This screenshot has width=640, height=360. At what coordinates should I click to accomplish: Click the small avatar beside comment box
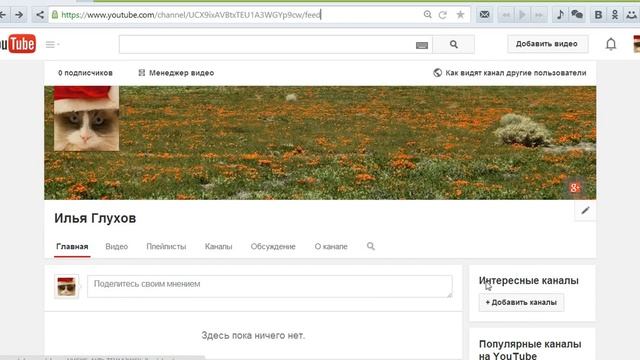click(x=66, y=286)
